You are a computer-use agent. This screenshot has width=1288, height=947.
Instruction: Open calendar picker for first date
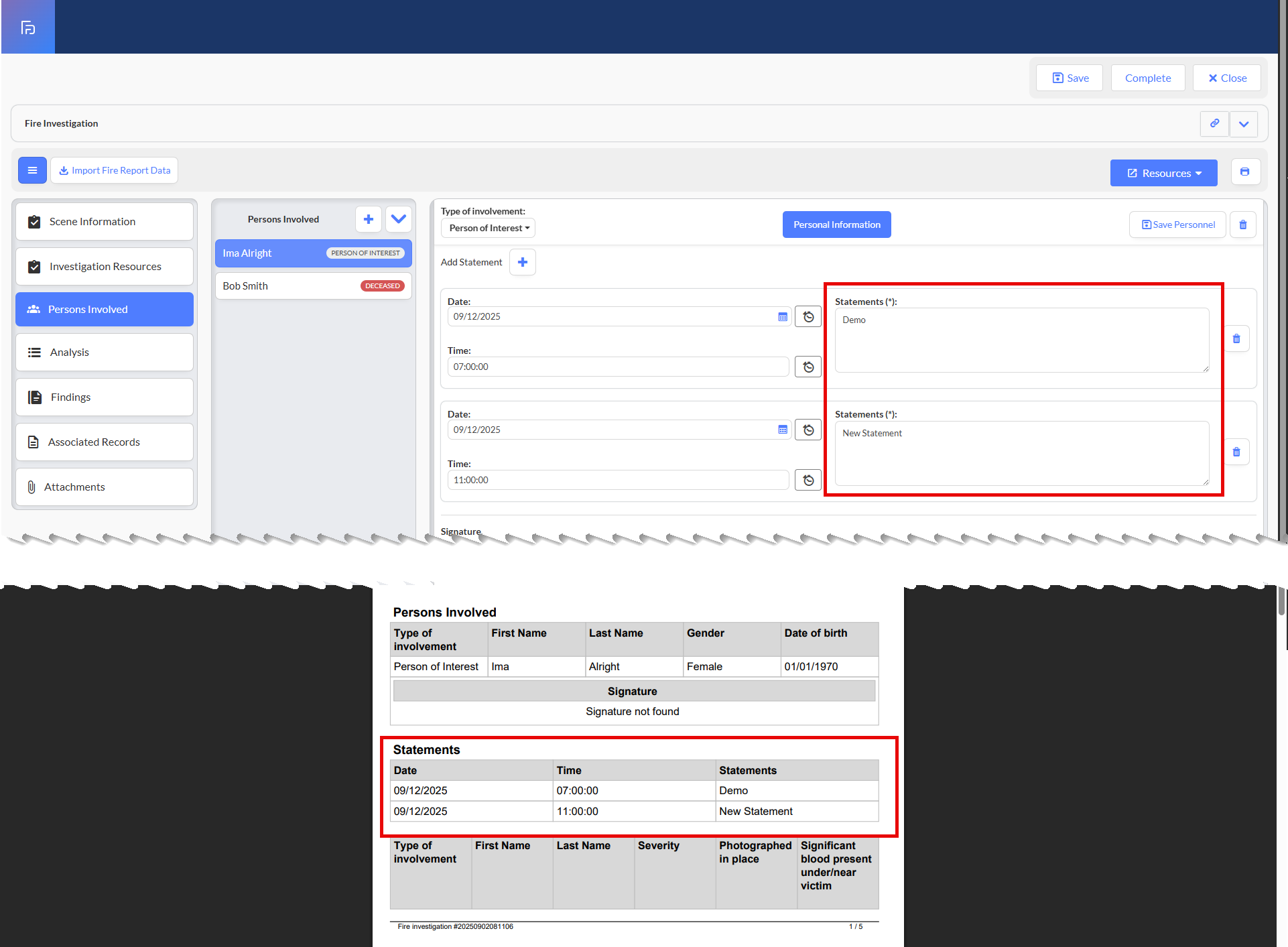782,316
